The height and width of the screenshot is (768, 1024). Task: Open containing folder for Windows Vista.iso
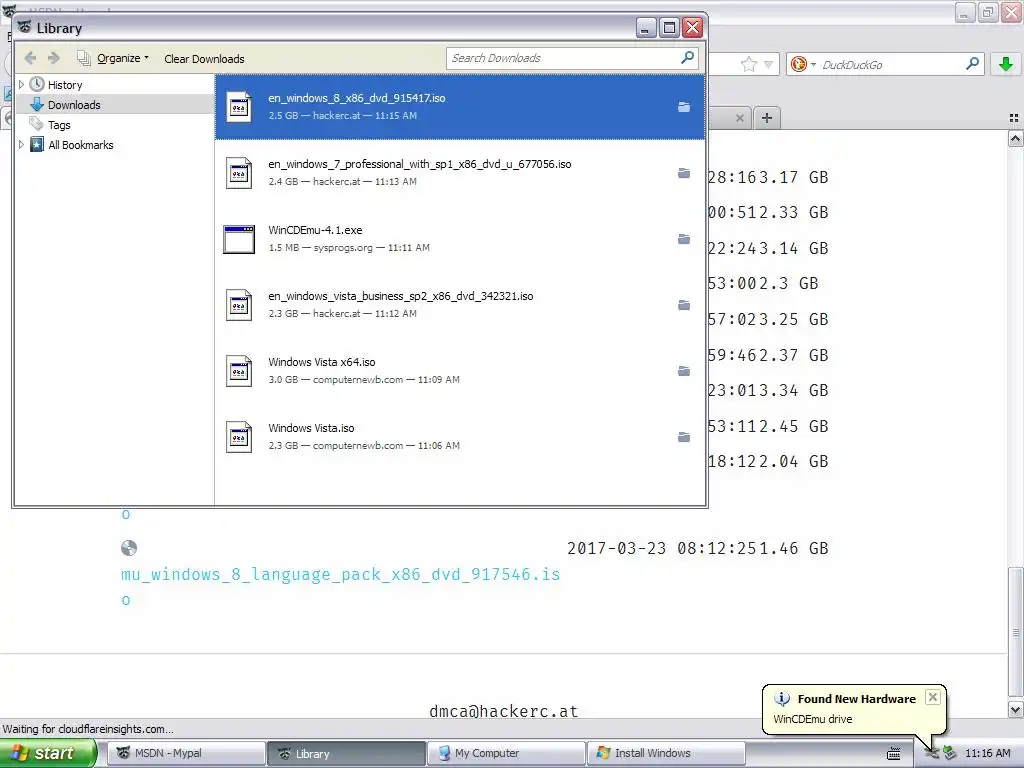click(684, 437)
